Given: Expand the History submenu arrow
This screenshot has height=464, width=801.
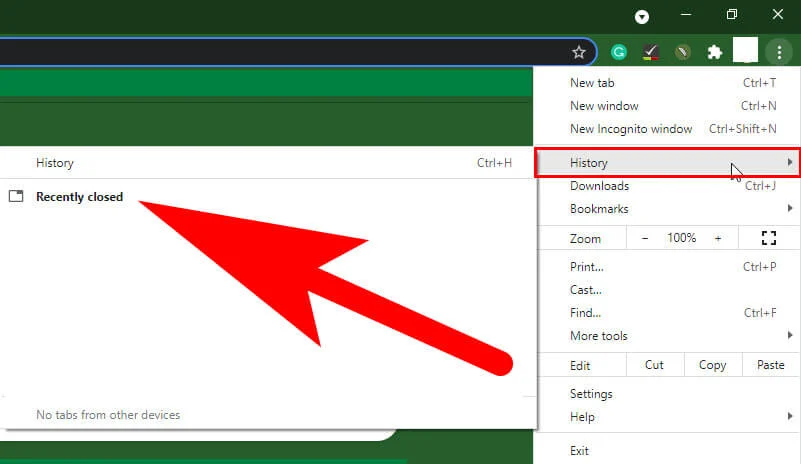Looking at the screenshot, I should point(790,163).
